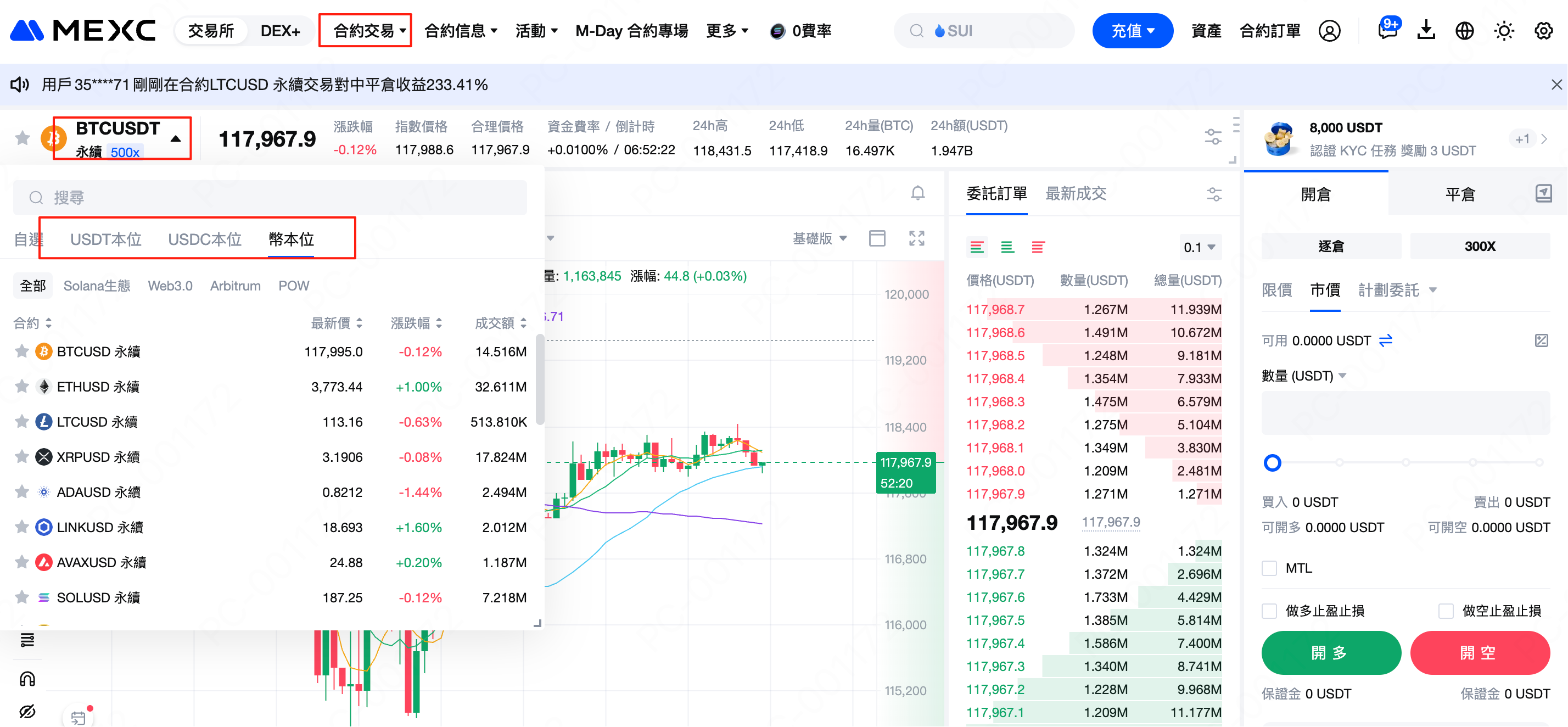1568x727 pixels.
Task: Expand chart to fullscreen
Action: coord(917,238)
